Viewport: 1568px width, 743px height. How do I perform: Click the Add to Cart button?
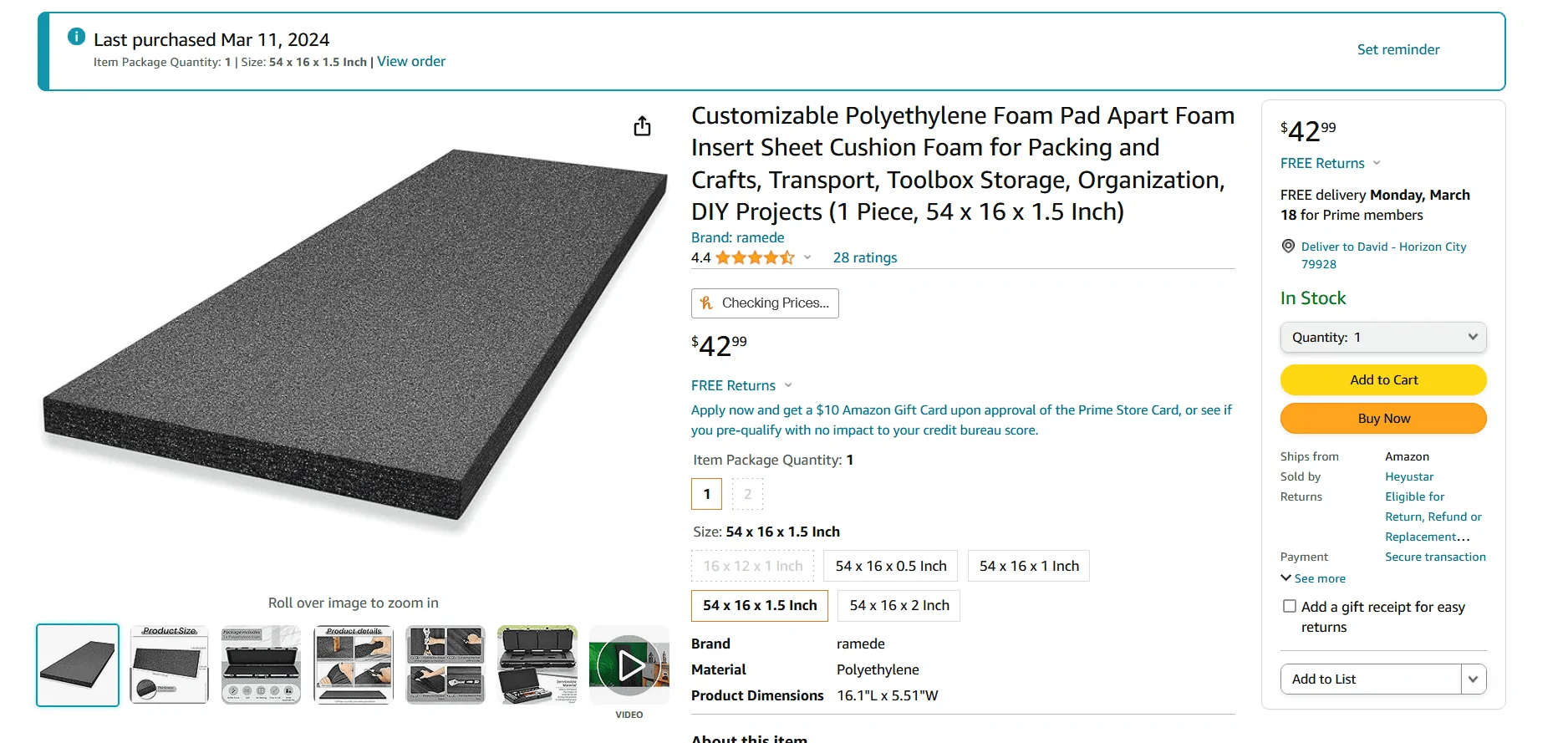[x=1383, y=379]
